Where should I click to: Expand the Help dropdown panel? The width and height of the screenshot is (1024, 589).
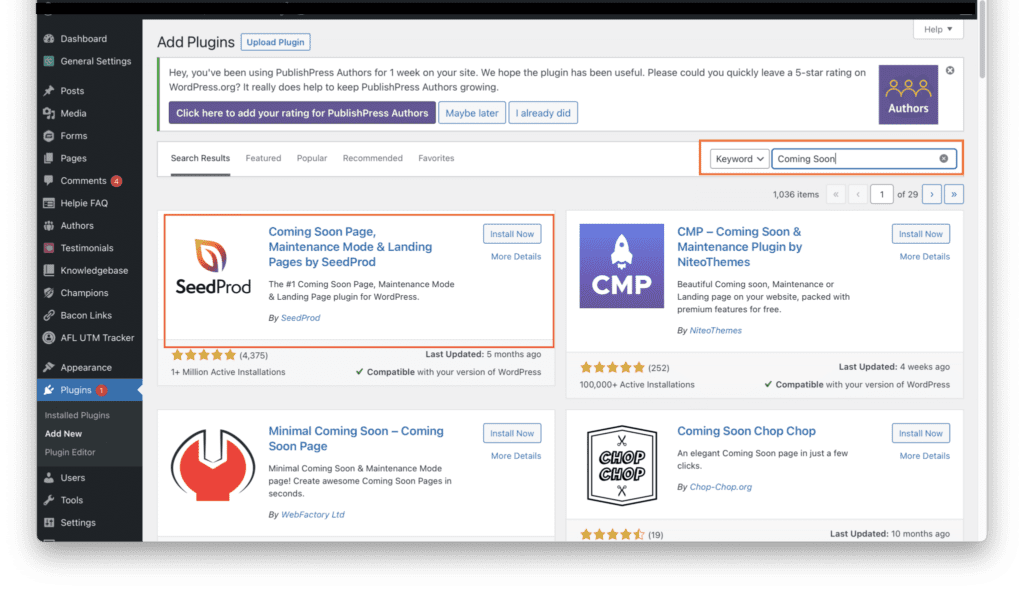point(938,30)
